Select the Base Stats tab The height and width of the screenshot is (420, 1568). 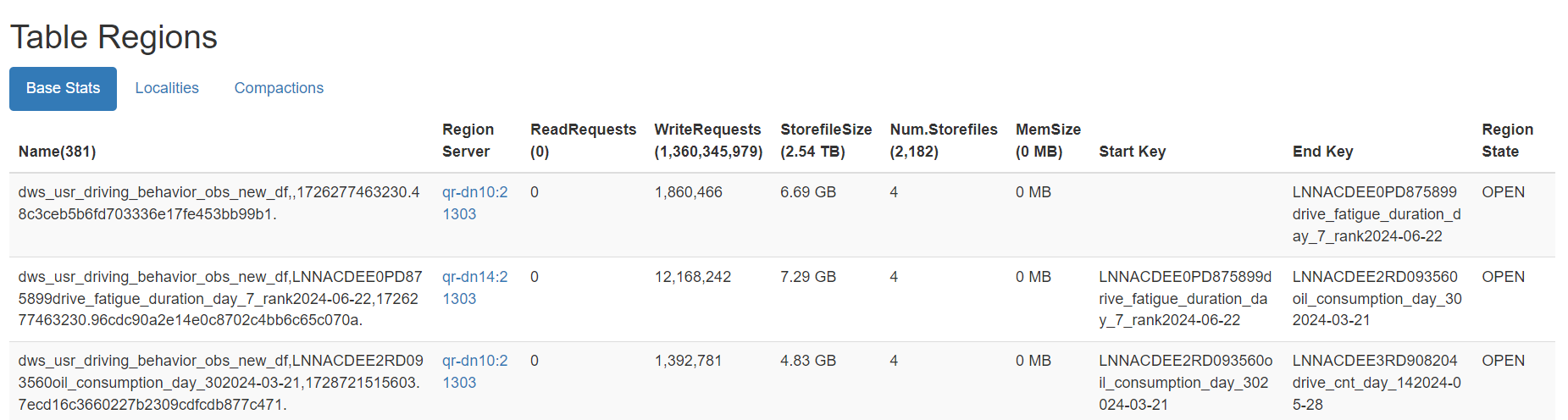[63, 88]
